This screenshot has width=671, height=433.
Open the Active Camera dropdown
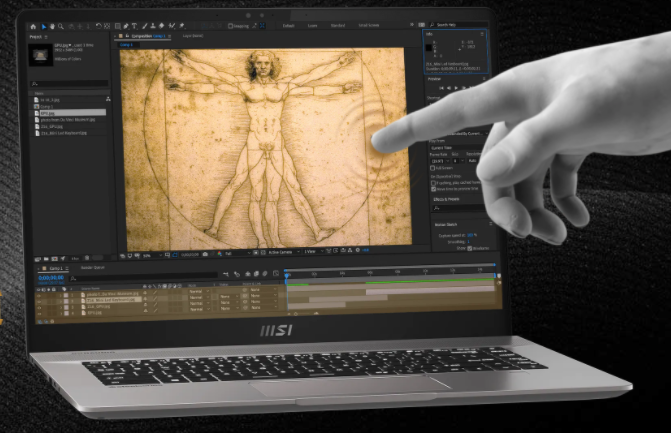pyautogui.click(x=284, y=252)
